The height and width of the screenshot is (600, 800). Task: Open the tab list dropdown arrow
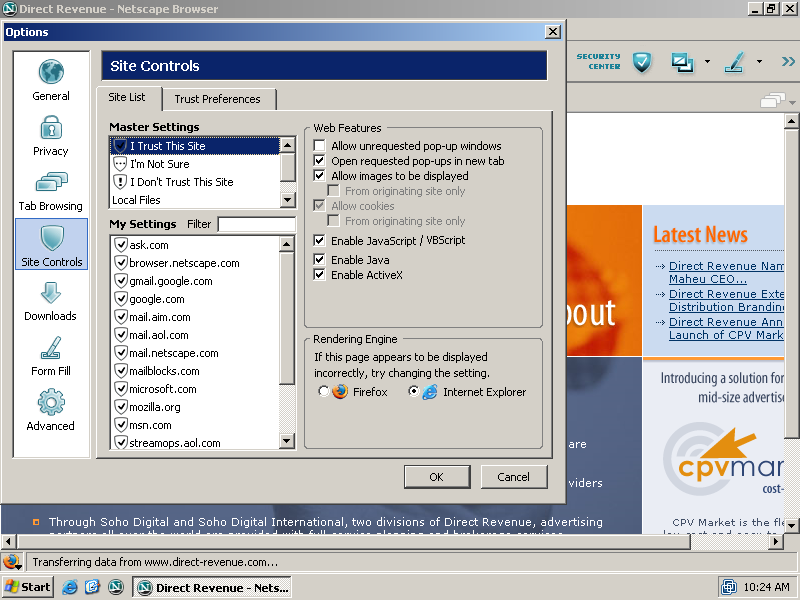[791, 103]
